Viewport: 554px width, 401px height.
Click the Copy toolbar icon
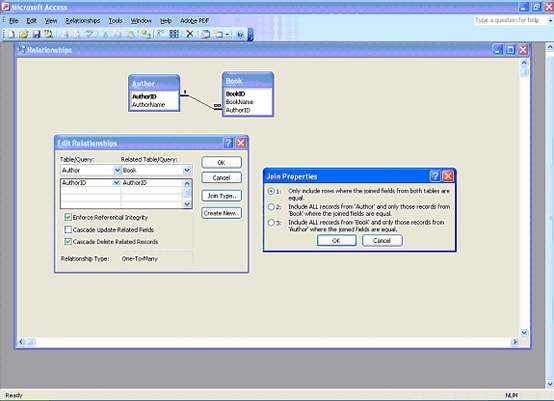(118, 34)
